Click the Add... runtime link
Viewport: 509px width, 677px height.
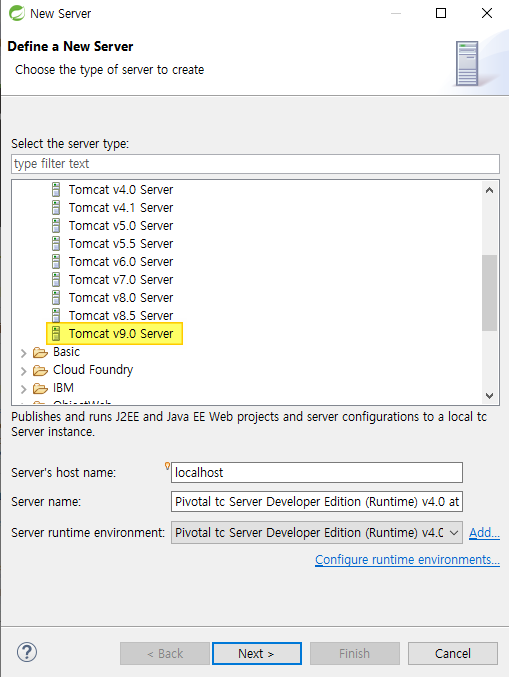pos(484,533)
